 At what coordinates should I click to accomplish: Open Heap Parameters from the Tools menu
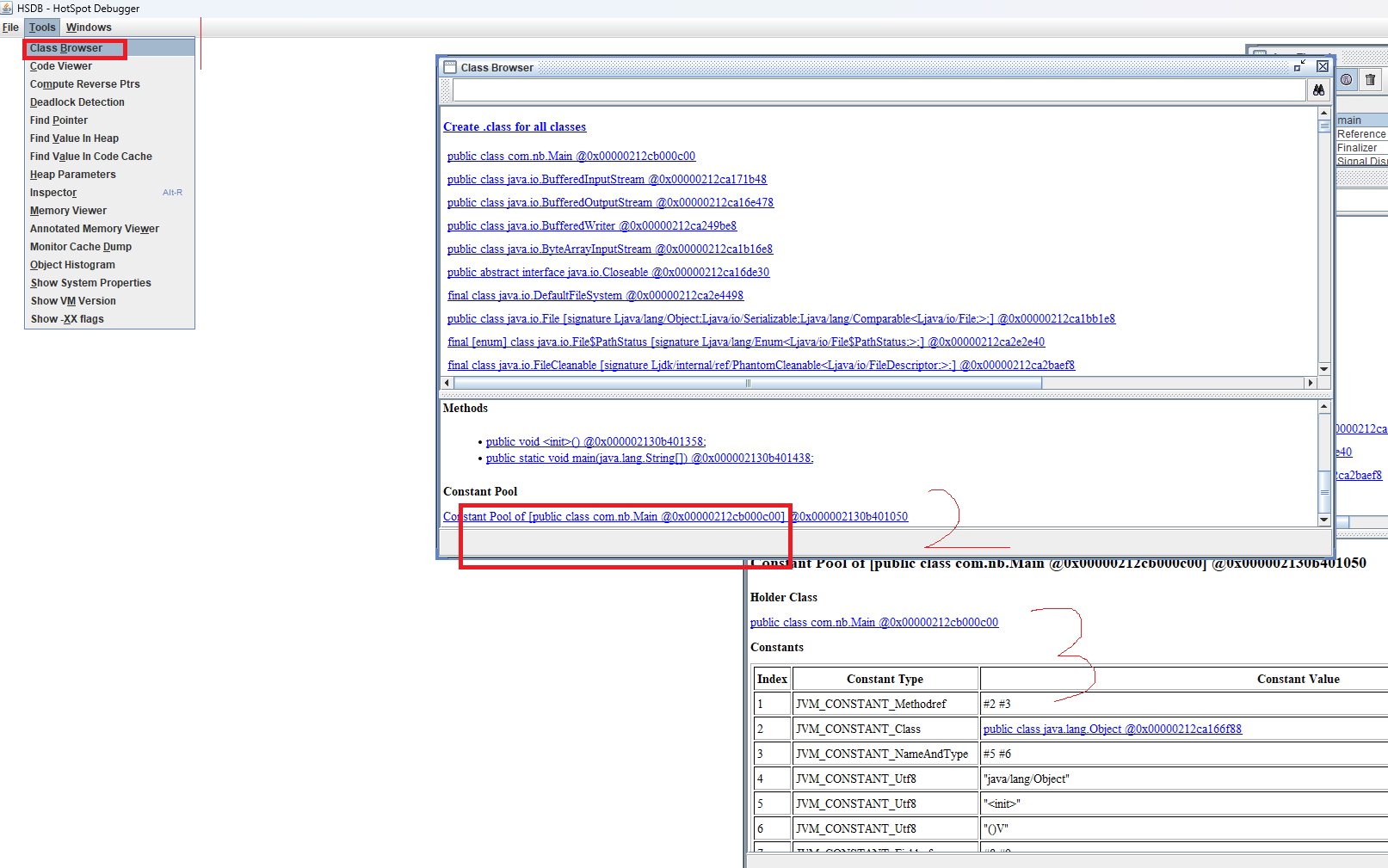coord(109,175)
